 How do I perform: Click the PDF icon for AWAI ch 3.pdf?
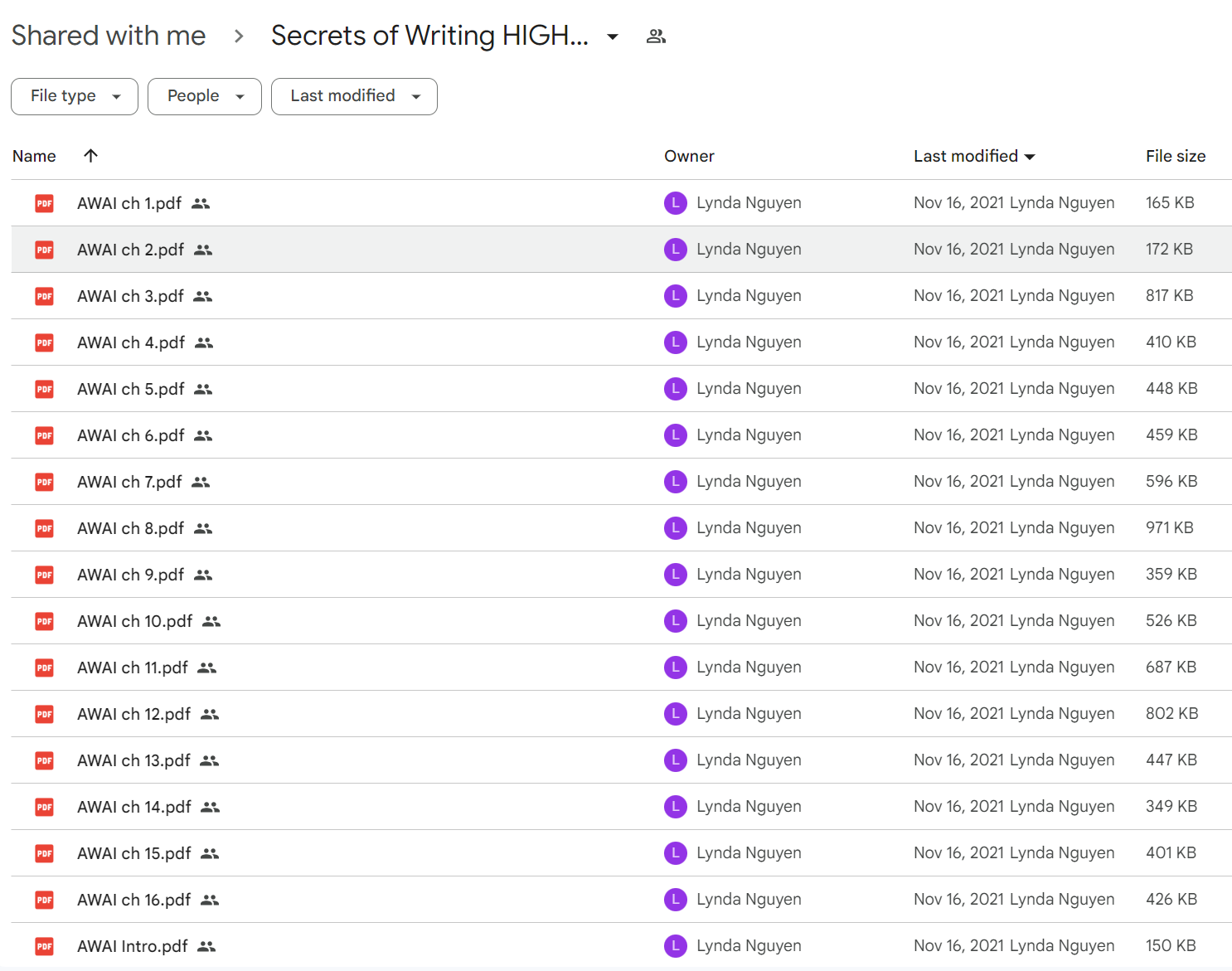click(x=45, y=296)
